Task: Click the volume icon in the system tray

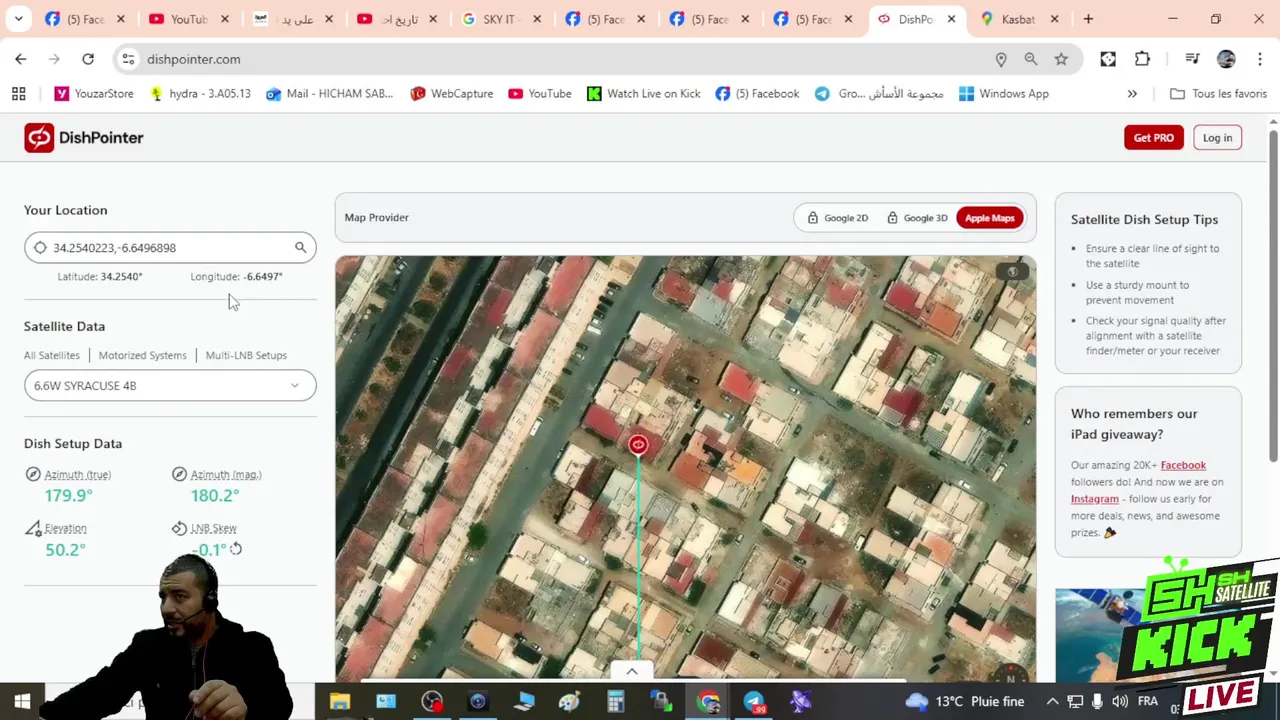Action: click(x=1119, y=701)
